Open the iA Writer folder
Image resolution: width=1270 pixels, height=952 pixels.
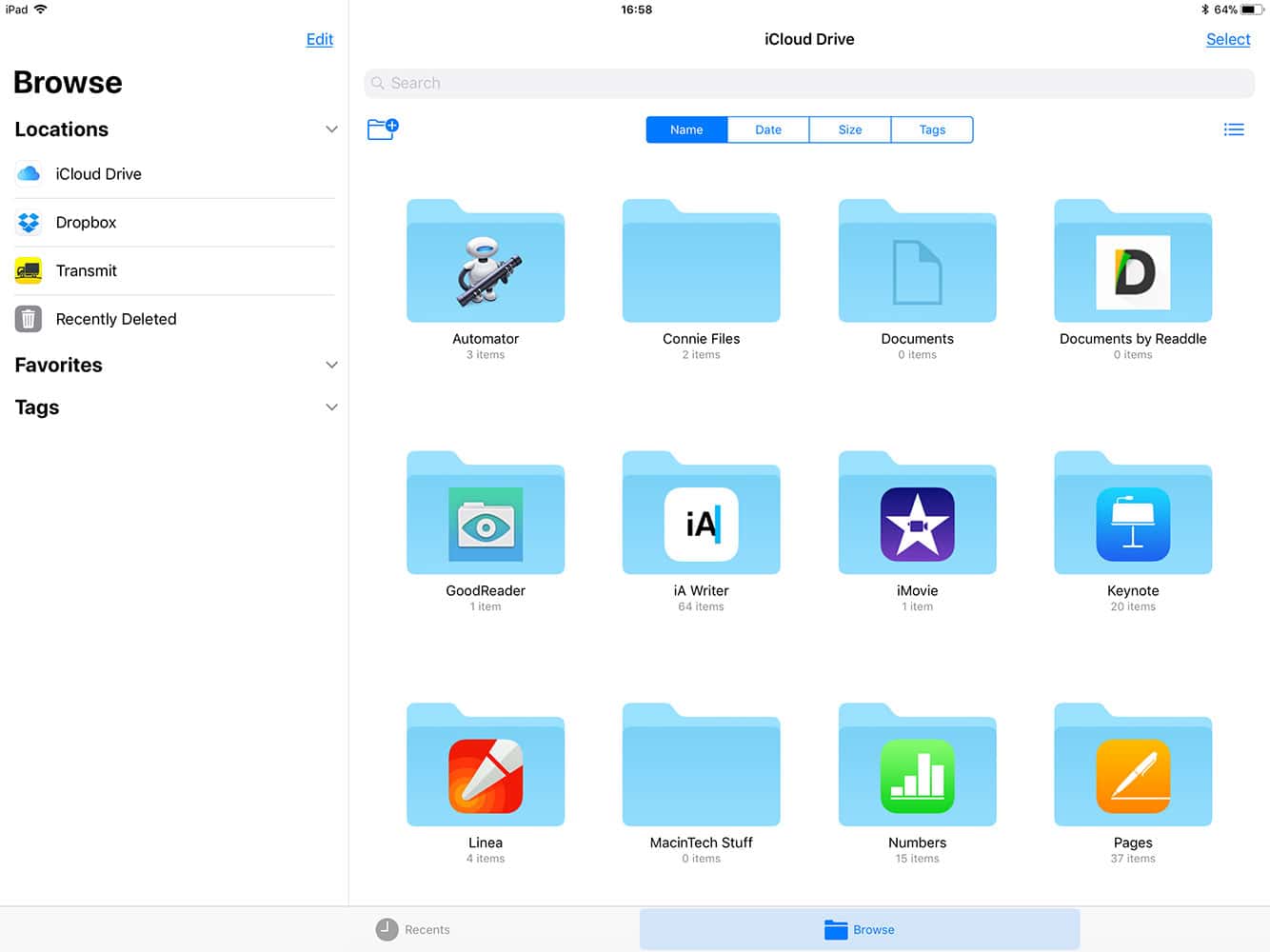coord(701,513)
